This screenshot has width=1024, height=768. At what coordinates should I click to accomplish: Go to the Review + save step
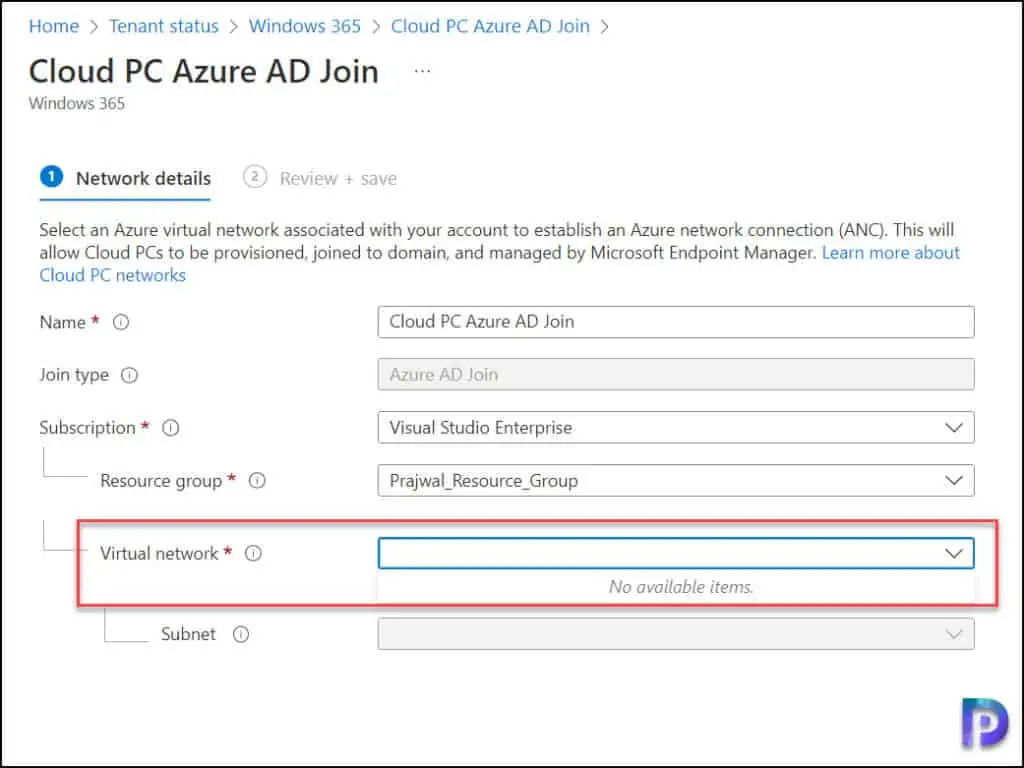pos(320,178)
